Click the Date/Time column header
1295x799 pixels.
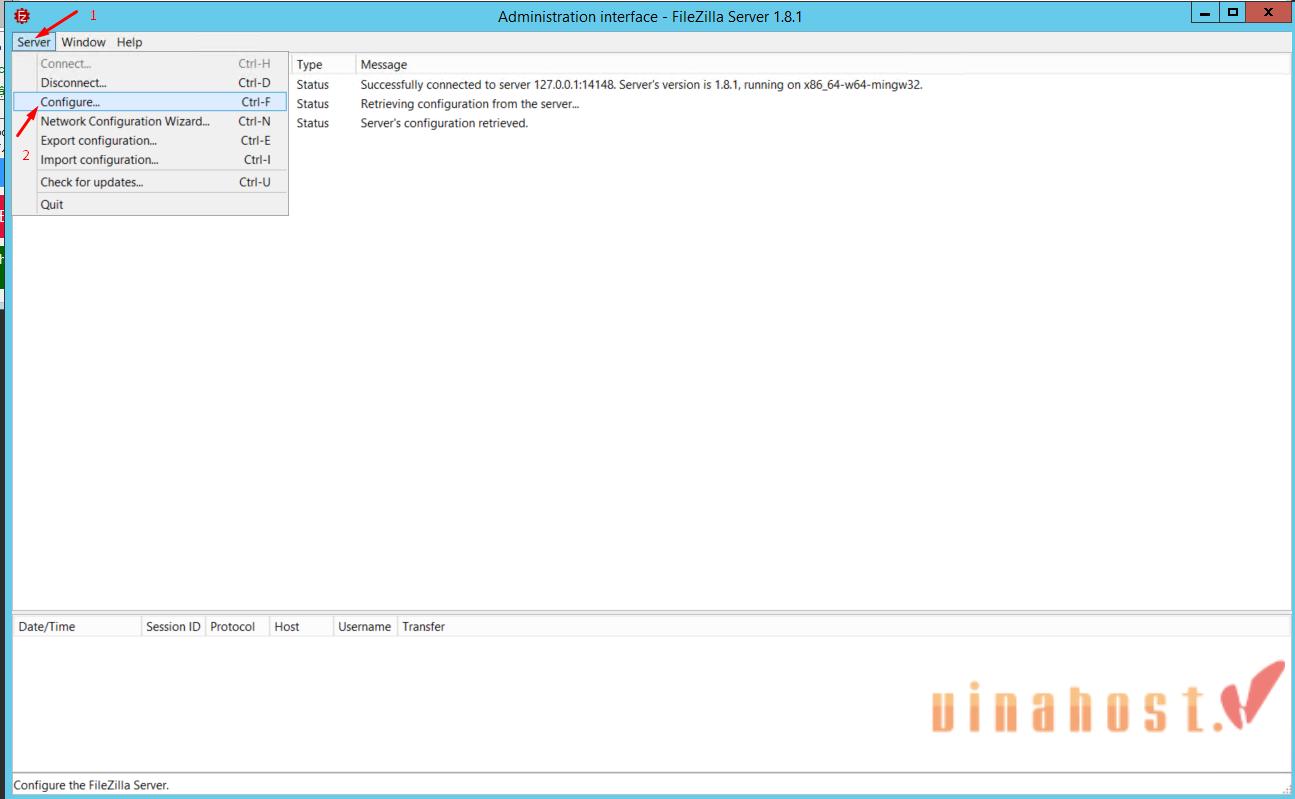[77, 626]
